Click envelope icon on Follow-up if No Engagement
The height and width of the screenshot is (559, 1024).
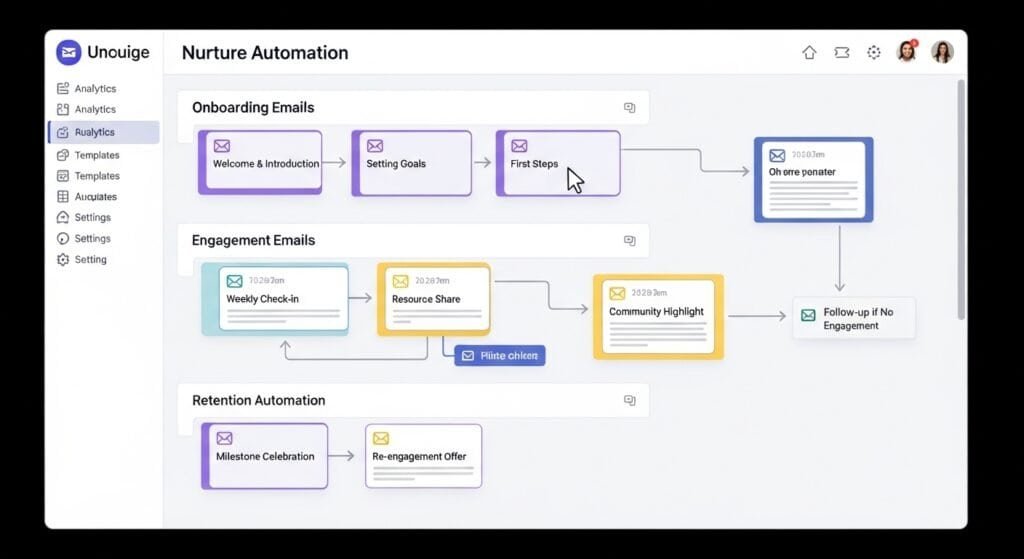tap(808, 315)
